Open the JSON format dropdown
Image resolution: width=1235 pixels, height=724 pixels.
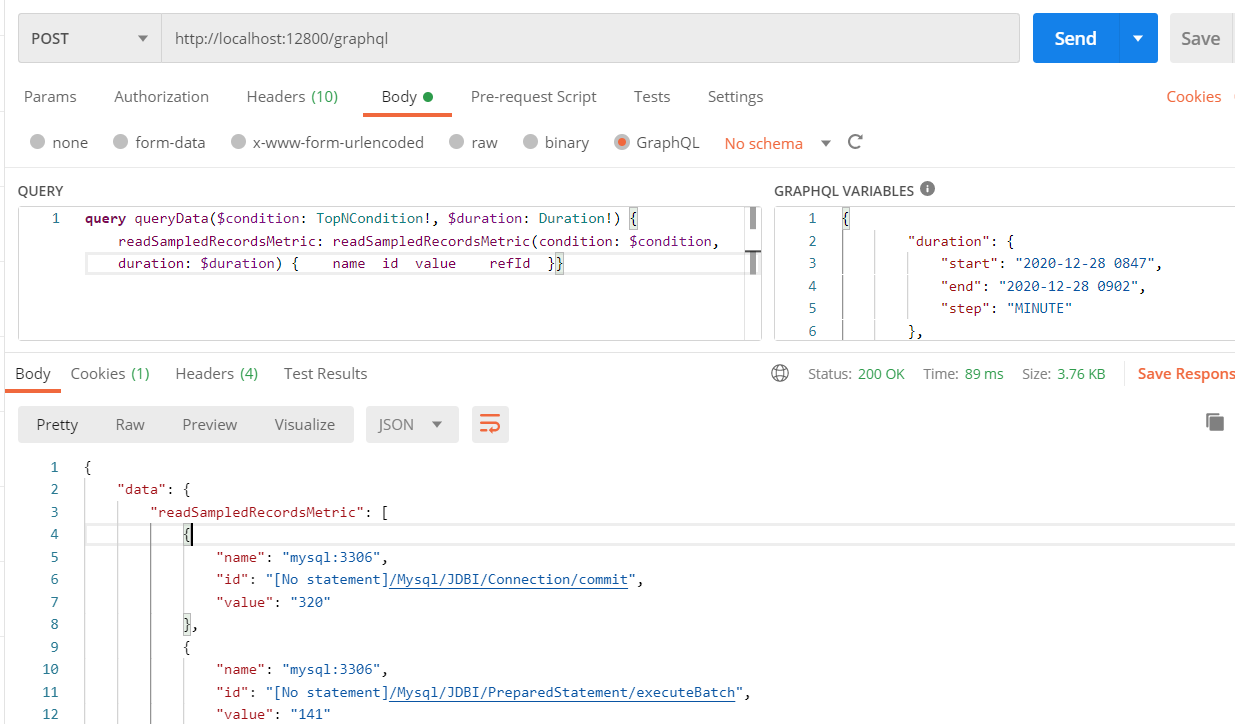[412, 424]
